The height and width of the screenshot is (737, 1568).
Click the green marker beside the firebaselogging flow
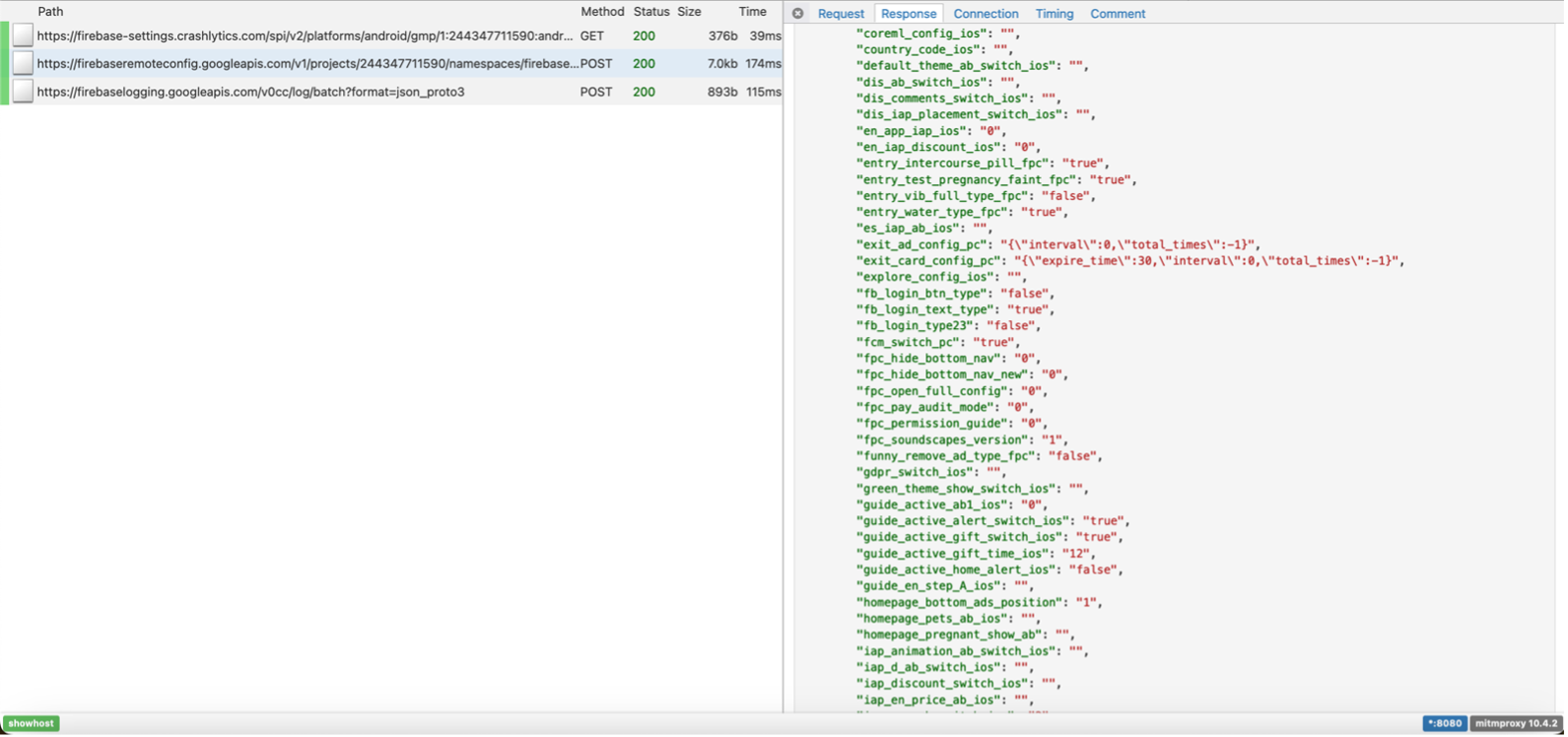4,92
